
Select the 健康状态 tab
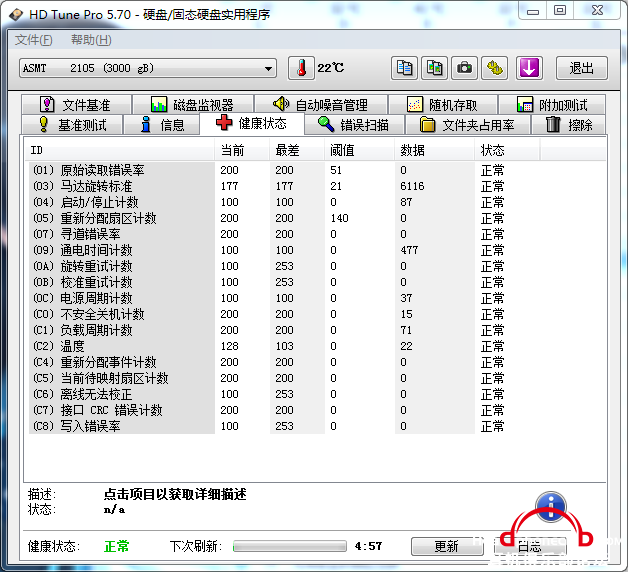click(x=252, y=123)
